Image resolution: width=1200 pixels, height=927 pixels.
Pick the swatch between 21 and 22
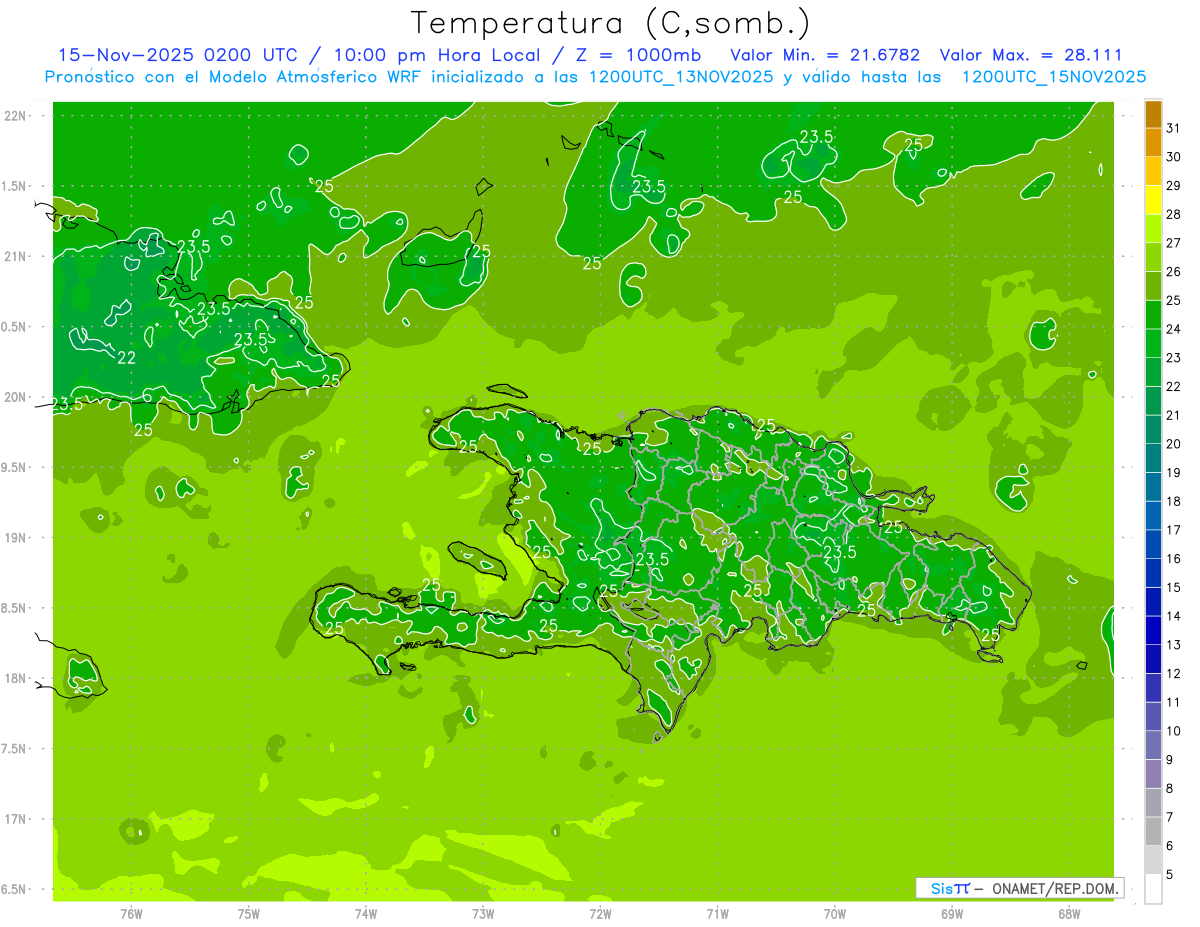pos(1153,401)
